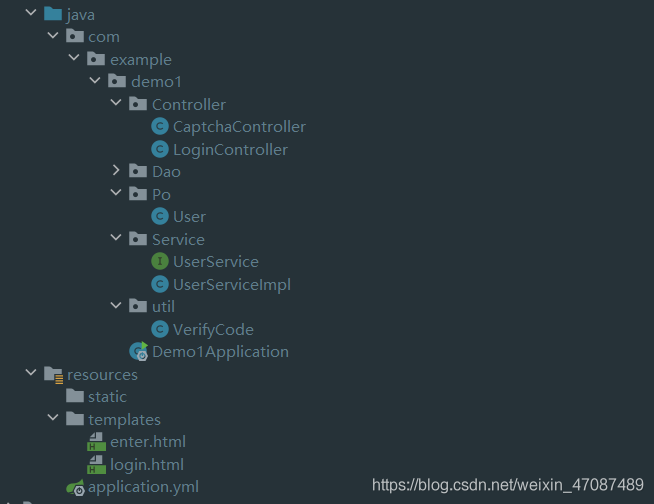Screen dimensions: 654x504
Task: Click the enter.html file icon
Action: pos(97,442)
